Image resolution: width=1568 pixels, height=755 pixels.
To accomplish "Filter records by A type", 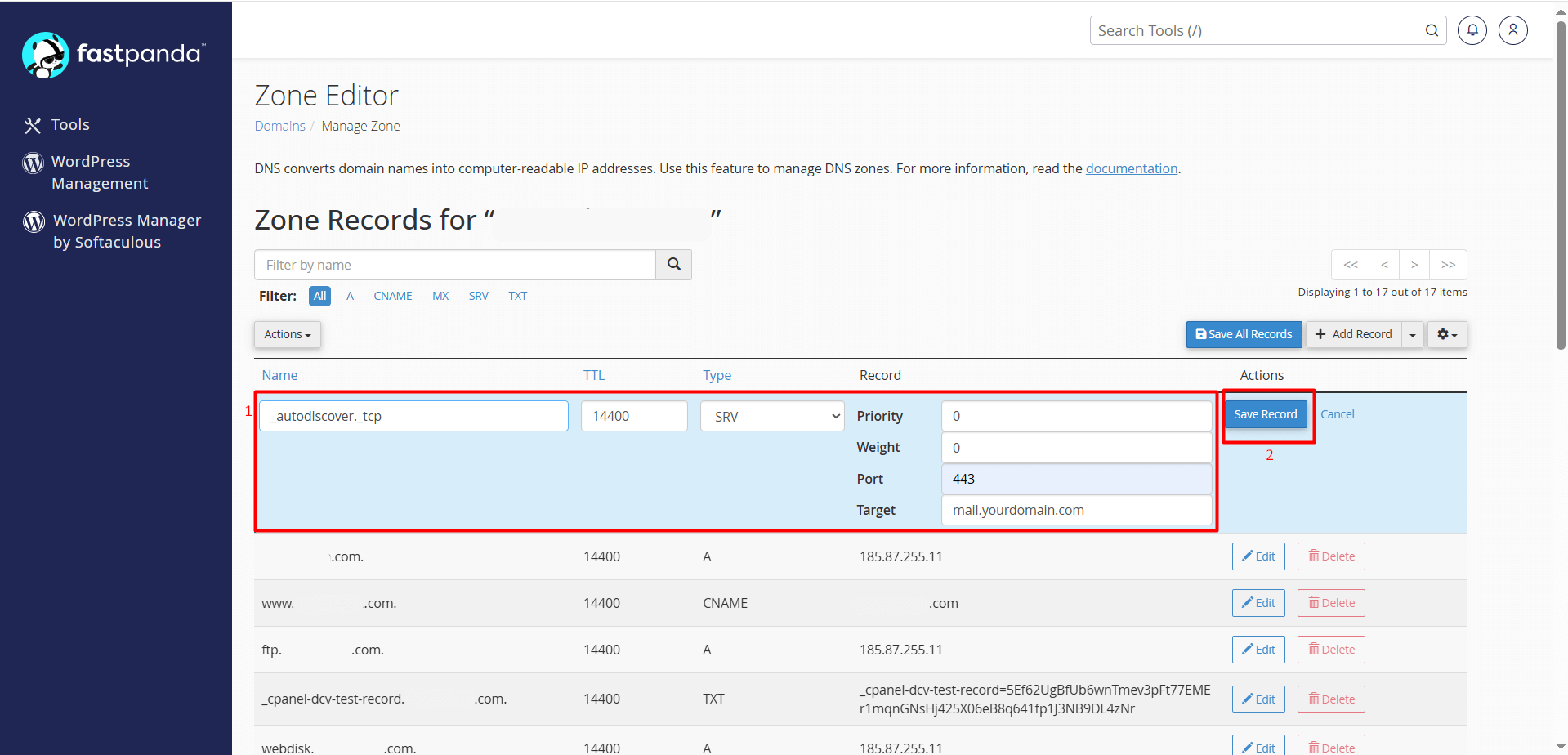I will tap(350, 296).
